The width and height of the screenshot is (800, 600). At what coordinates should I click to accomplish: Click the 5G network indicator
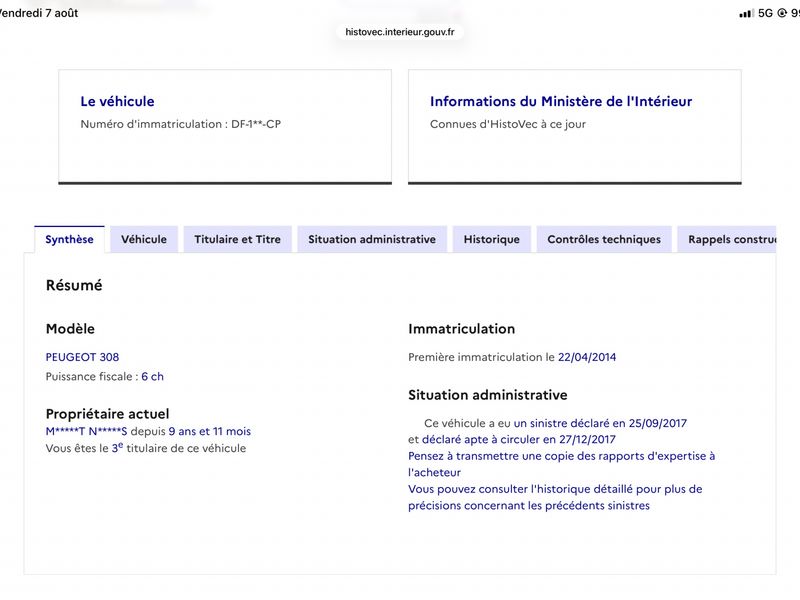coord(765,13)
